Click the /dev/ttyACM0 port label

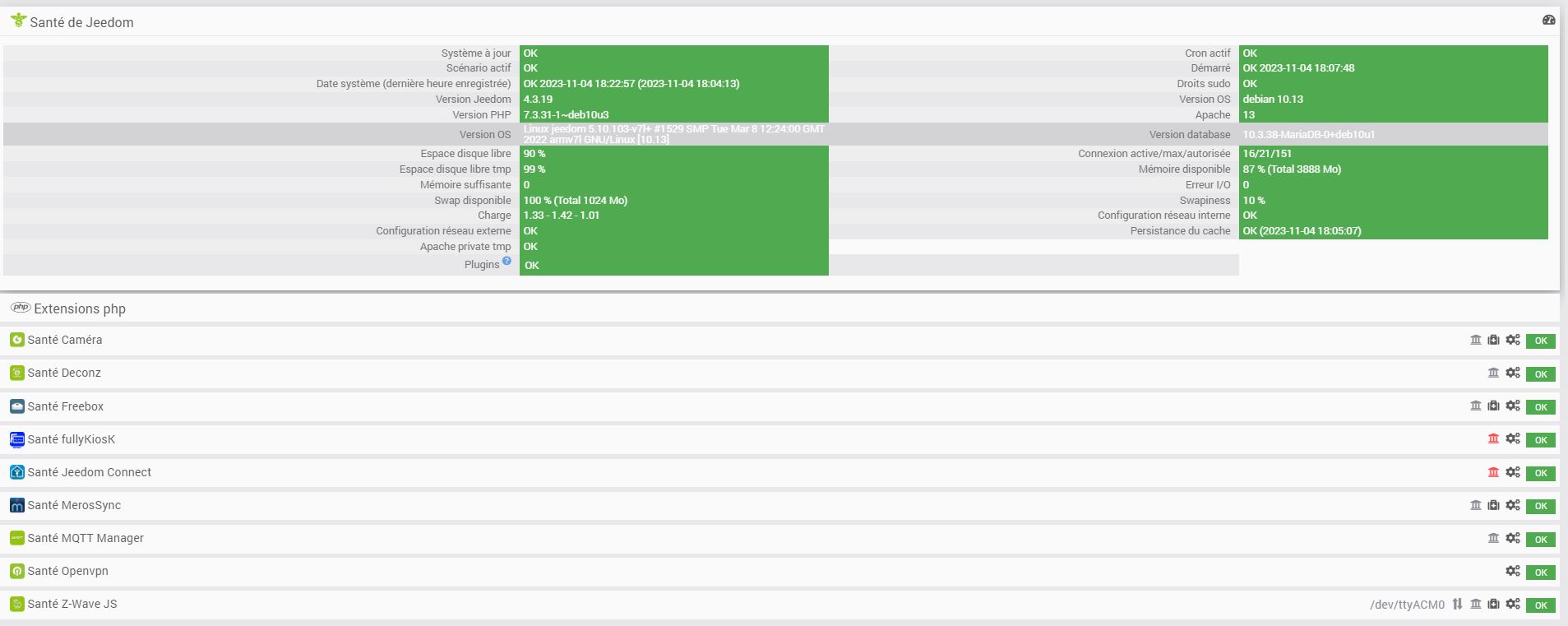(1407, 605)
